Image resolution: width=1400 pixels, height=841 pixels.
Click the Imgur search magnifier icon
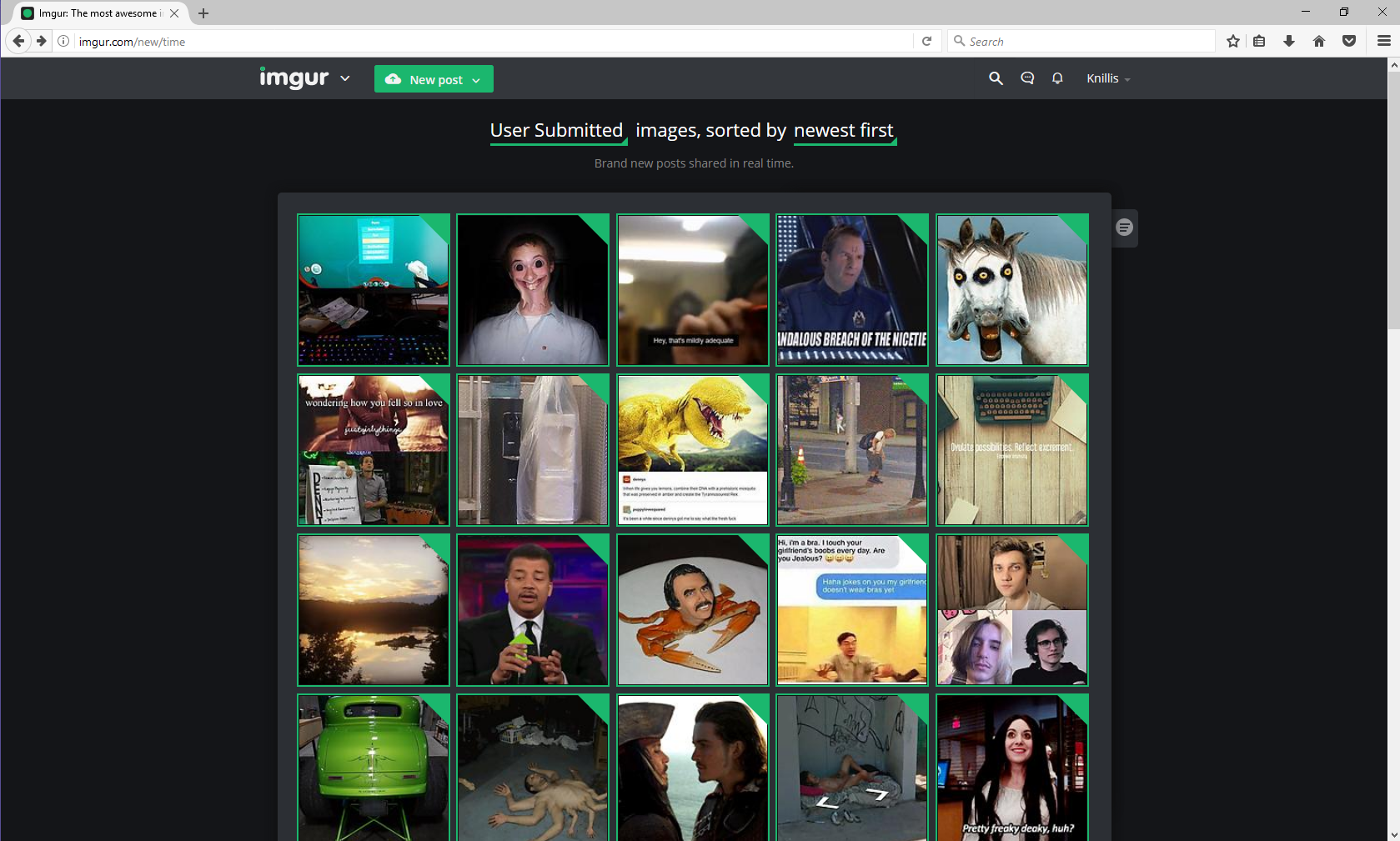pos(996,78)
